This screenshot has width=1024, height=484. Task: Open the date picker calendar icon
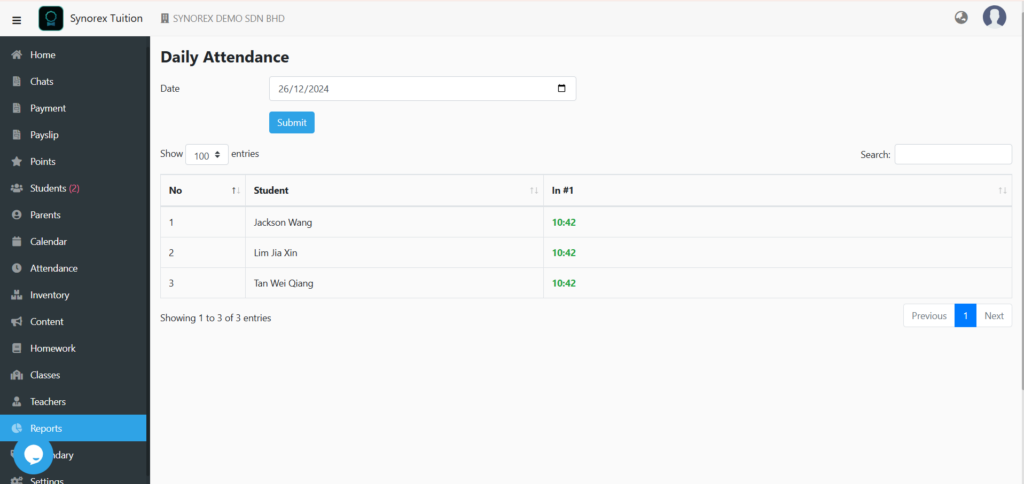[562, 89]
